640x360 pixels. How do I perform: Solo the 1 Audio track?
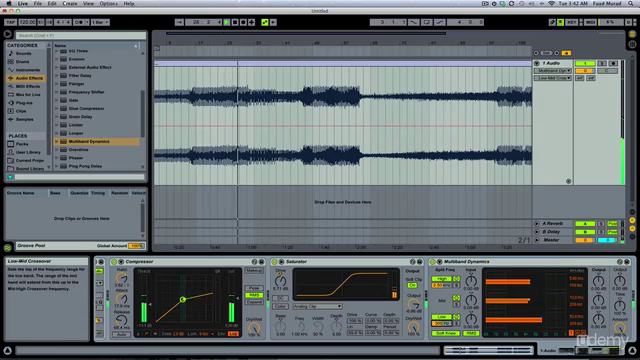pyautogui.click(x=602, y=63)
